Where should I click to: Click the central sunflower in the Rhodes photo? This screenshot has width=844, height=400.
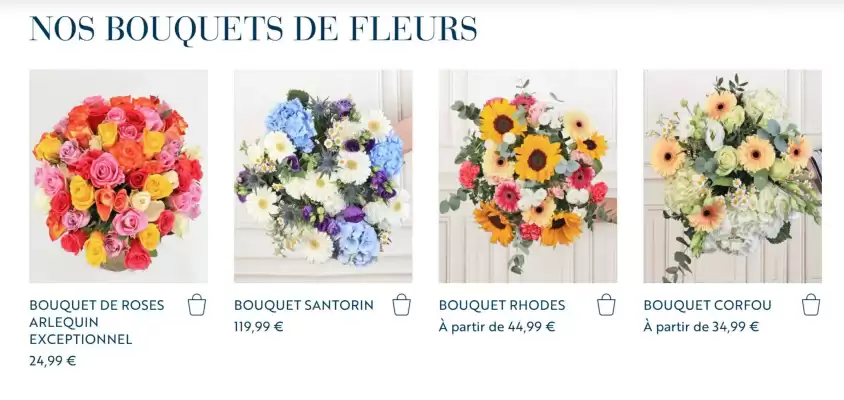538,158
